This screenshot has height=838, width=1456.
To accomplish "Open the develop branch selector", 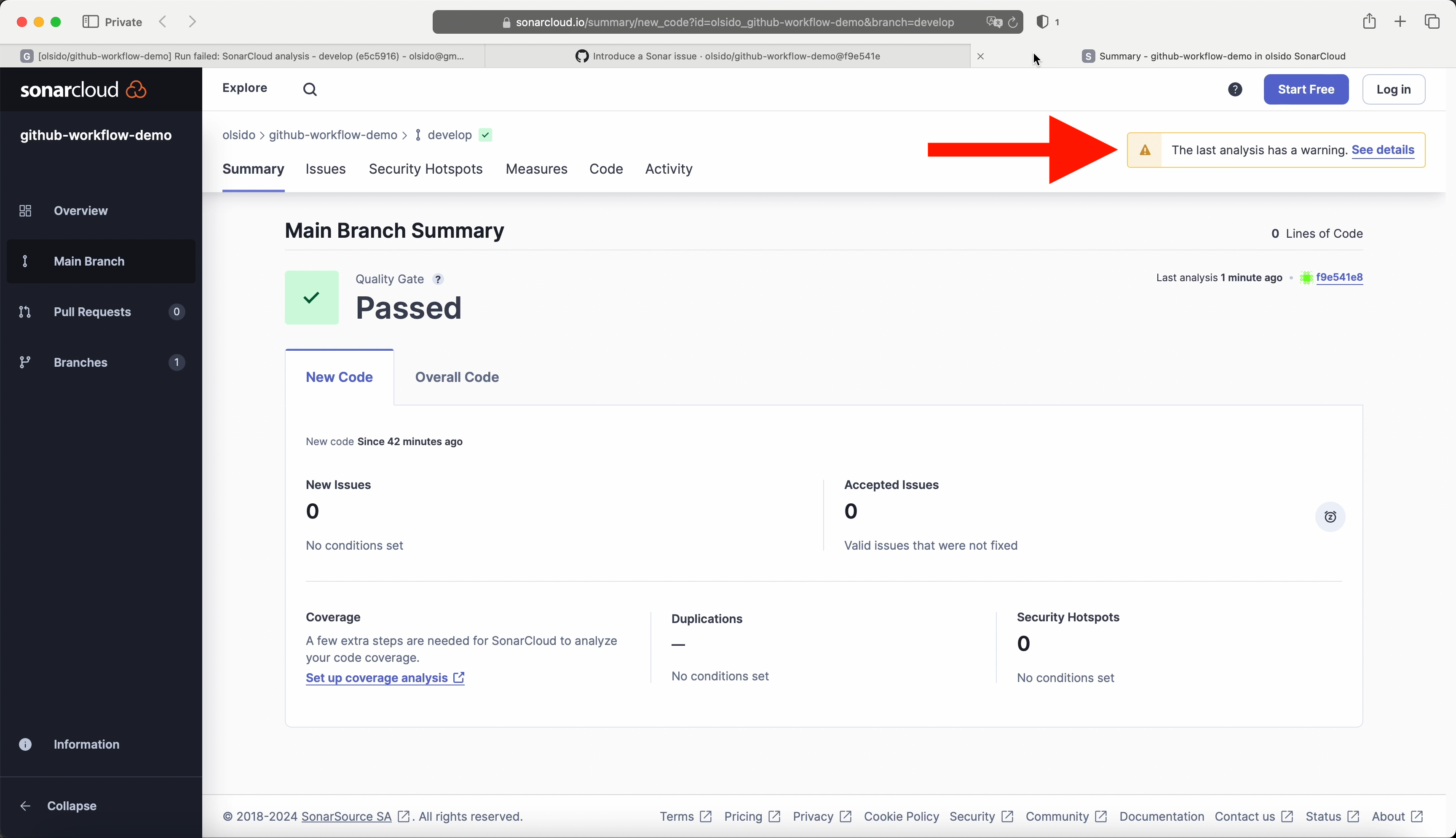I will [x=450, y=135].
